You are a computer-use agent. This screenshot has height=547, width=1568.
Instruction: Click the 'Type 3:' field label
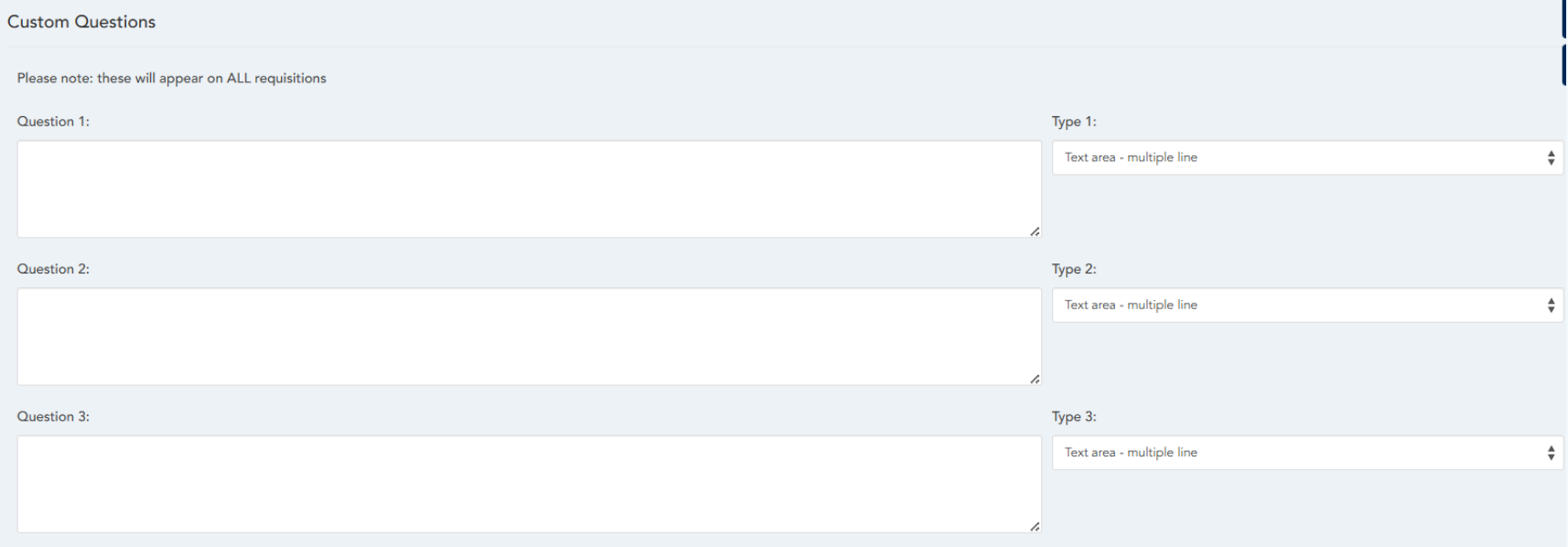click(1074, 416)
